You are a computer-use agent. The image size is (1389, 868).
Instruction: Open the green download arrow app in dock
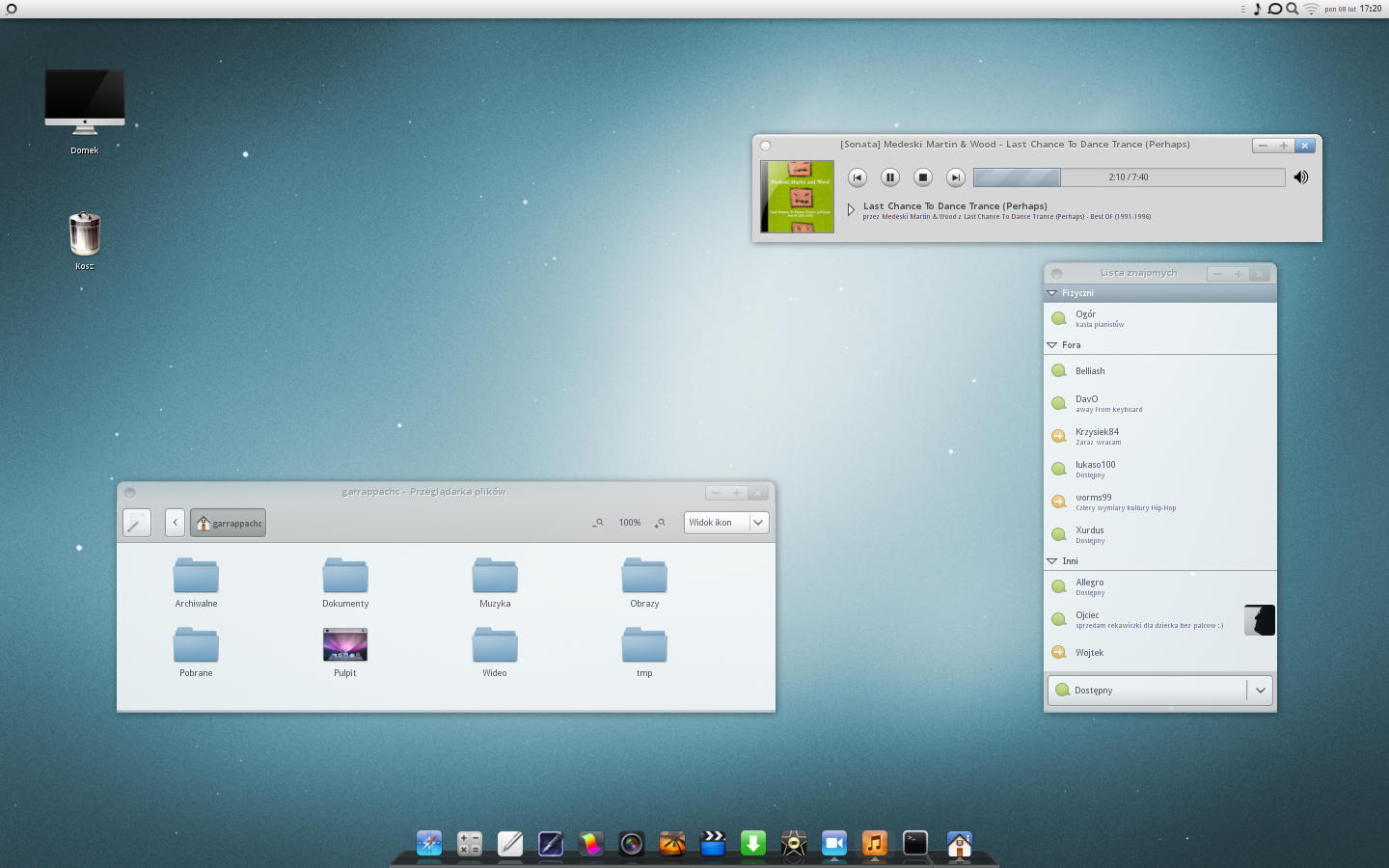[x=753, y=844]
